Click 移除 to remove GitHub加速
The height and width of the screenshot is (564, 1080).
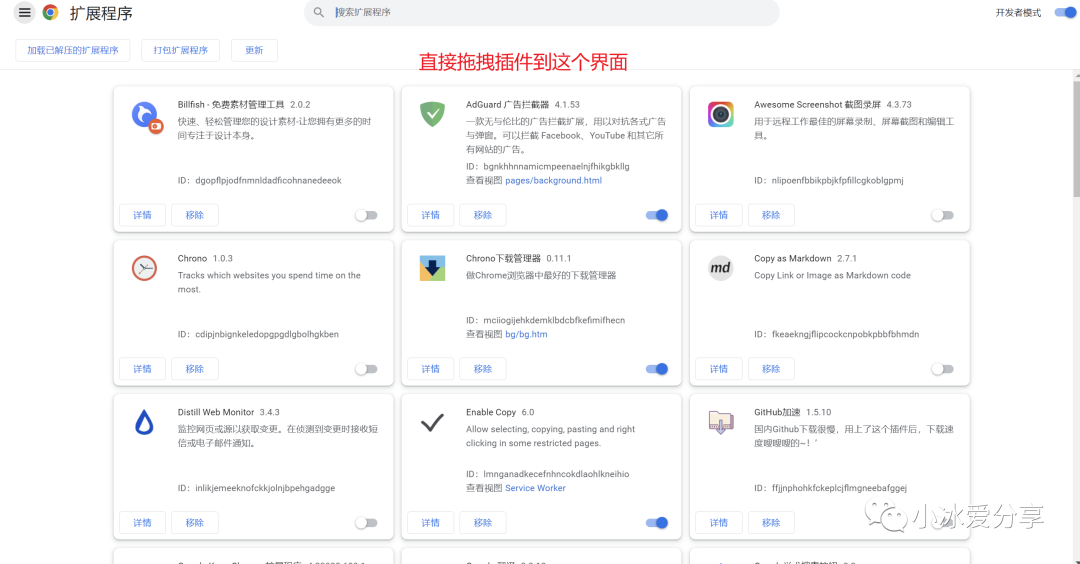point(771,523)
